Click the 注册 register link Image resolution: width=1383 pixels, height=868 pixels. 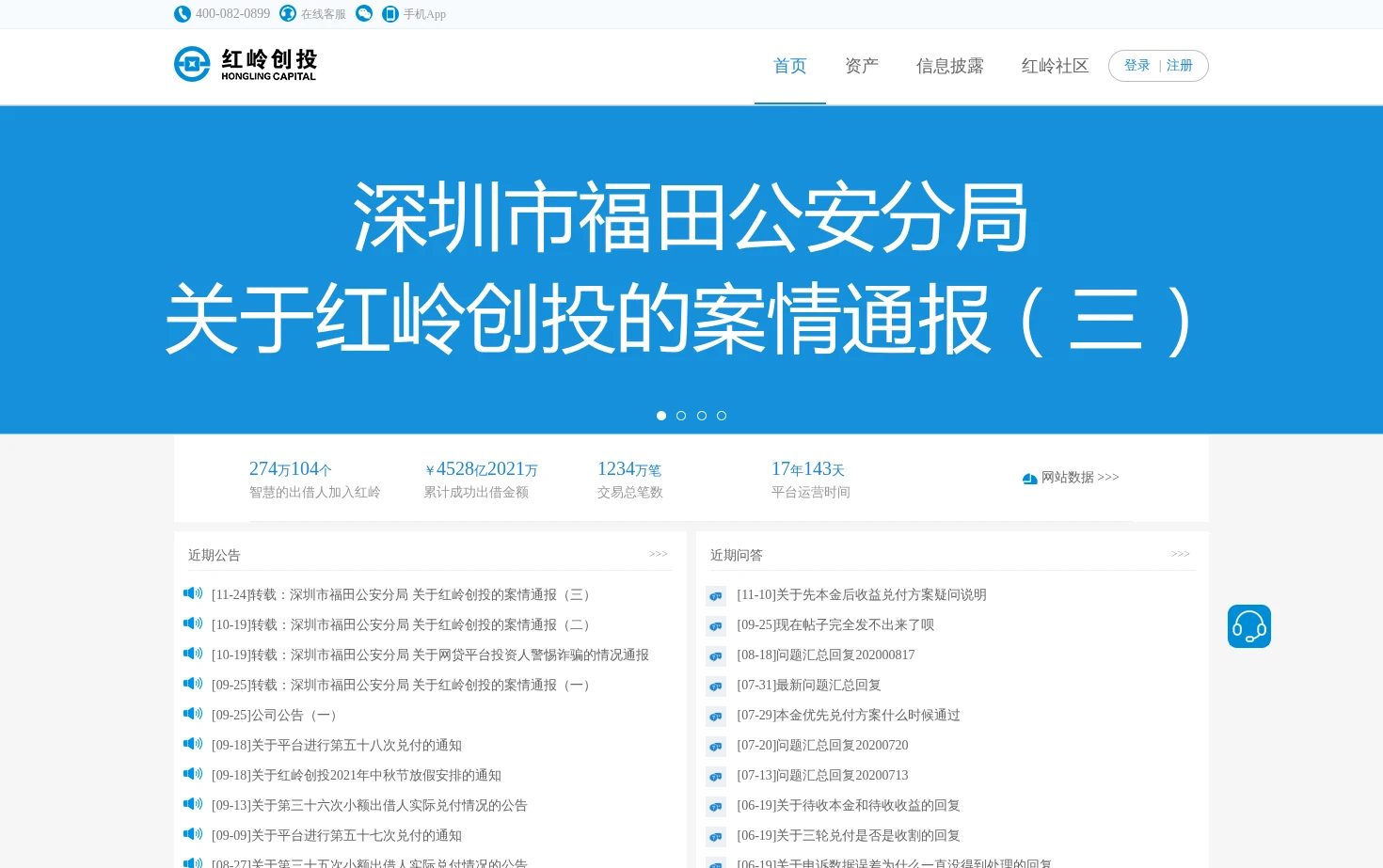point(1180,66)
